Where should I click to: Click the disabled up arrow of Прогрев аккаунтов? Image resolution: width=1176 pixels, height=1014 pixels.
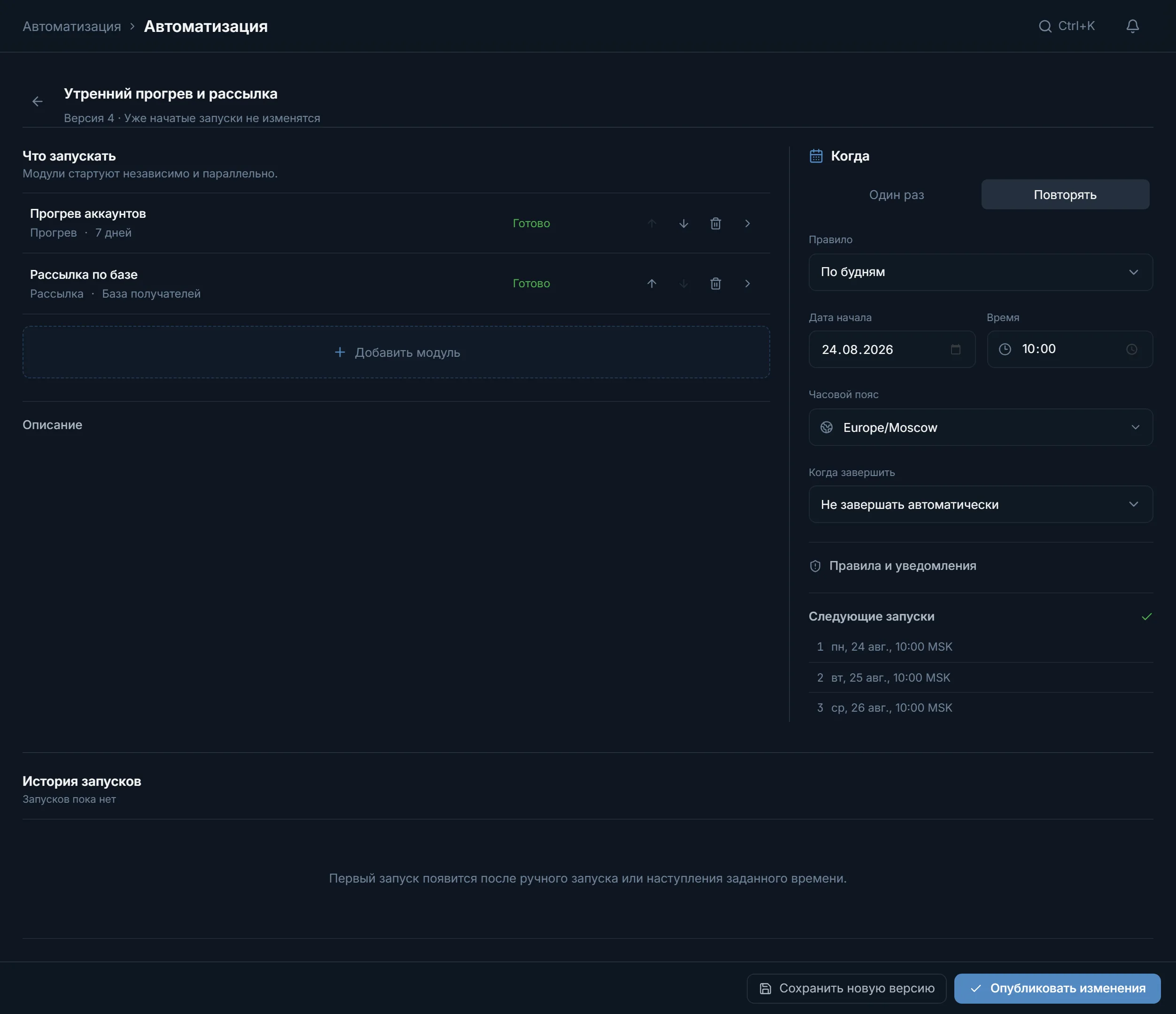point(651,223)
